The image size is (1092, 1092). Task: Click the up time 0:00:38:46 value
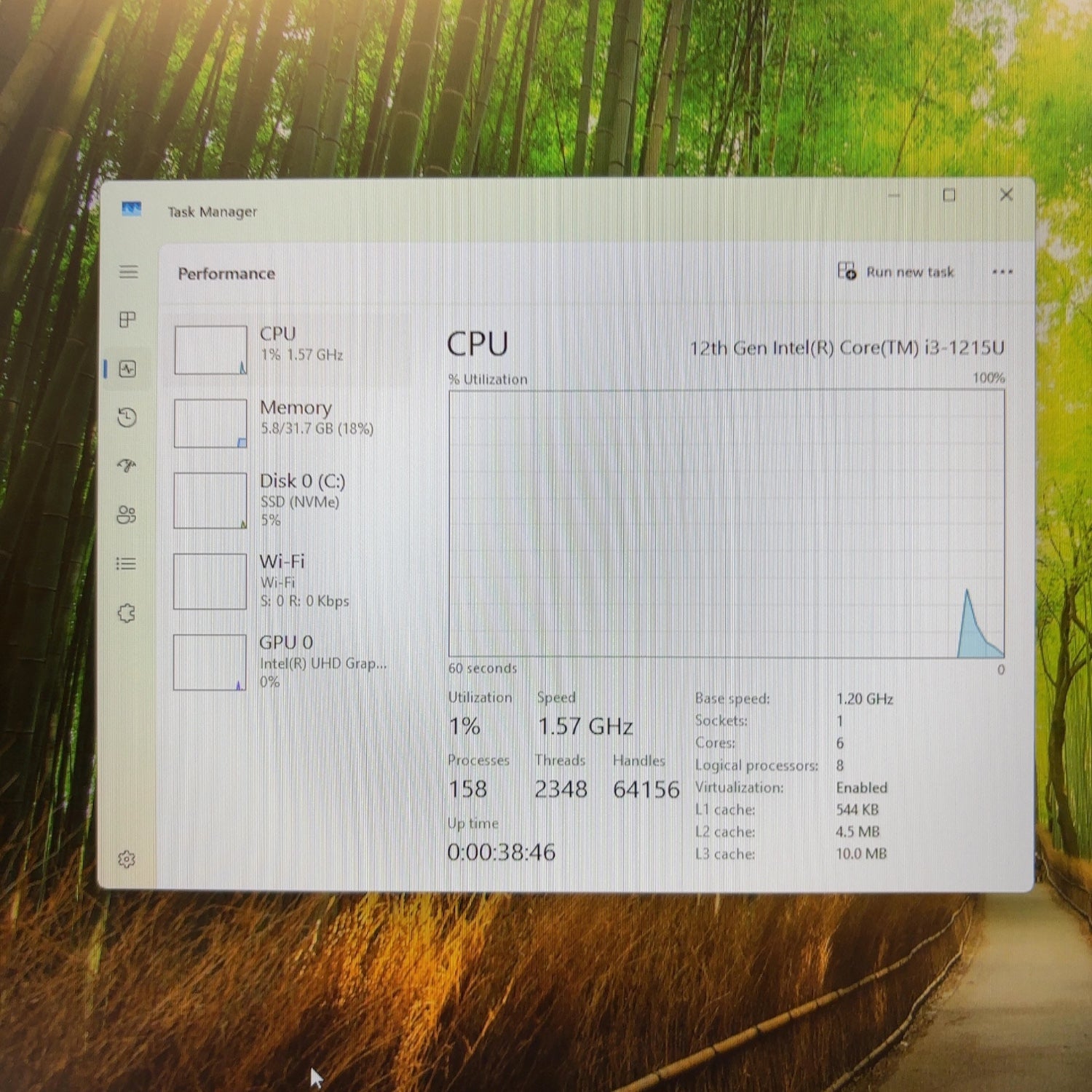tap(502, 852)
